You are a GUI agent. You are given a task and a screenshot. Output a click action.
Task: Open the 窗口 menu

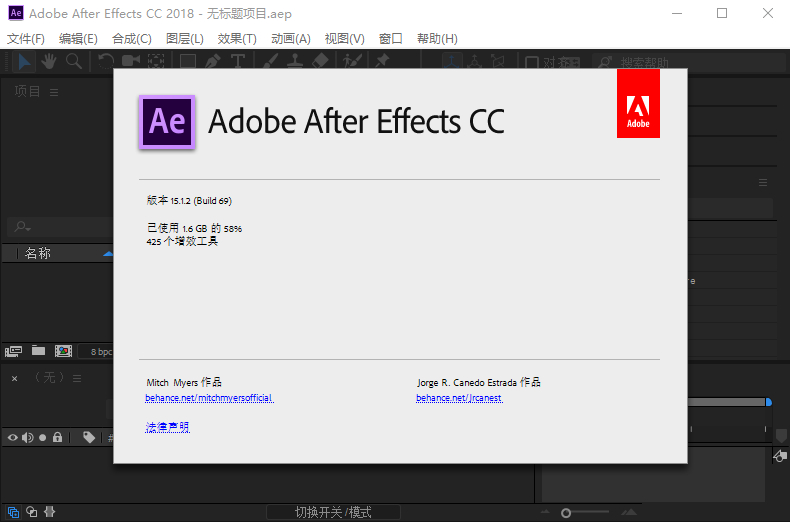tap(390, 39)
